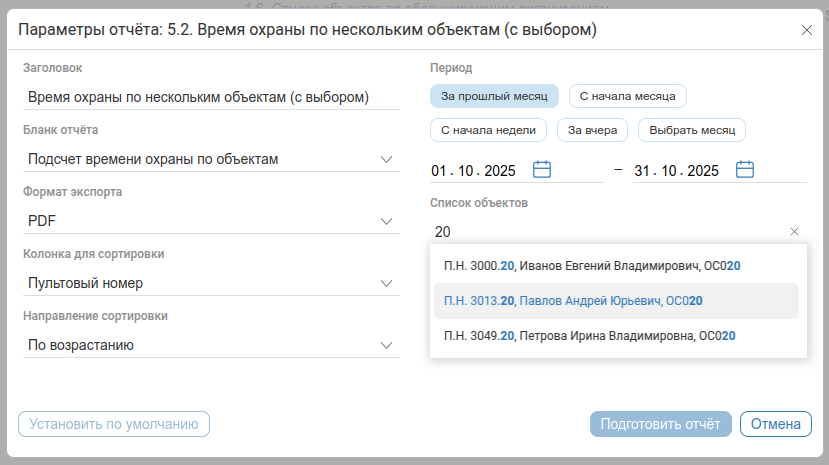This screenshot has width=829, height=465.
Task: Open the start date calendar picker
Action: pyautogui.click(x=542, y=170)
